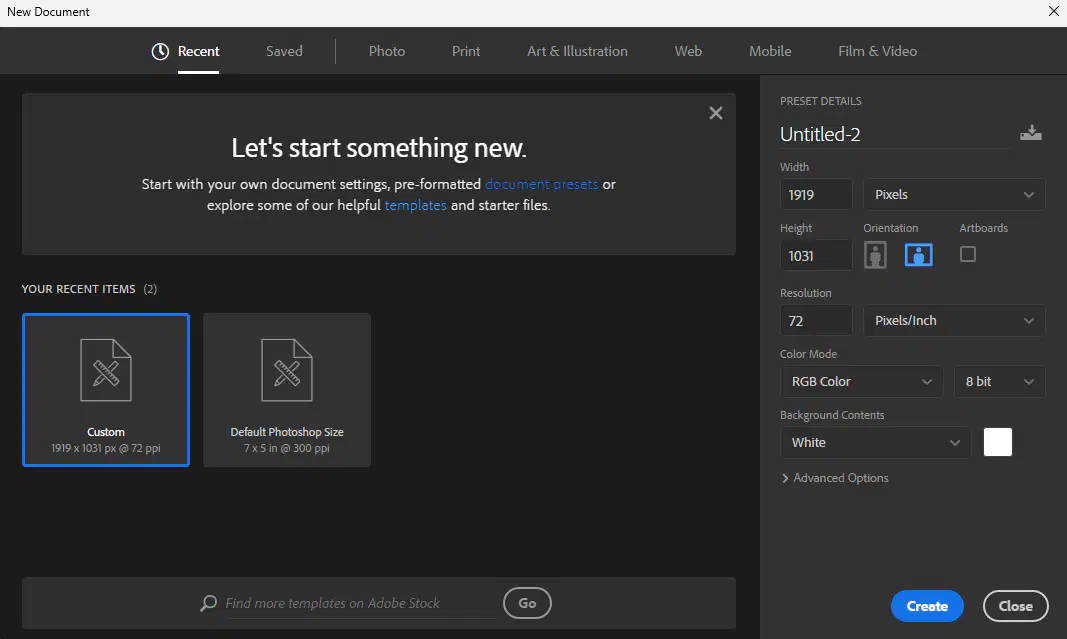Open the Film & Video tab
This screenshot has width=1067, height=639.
(878, 51)
